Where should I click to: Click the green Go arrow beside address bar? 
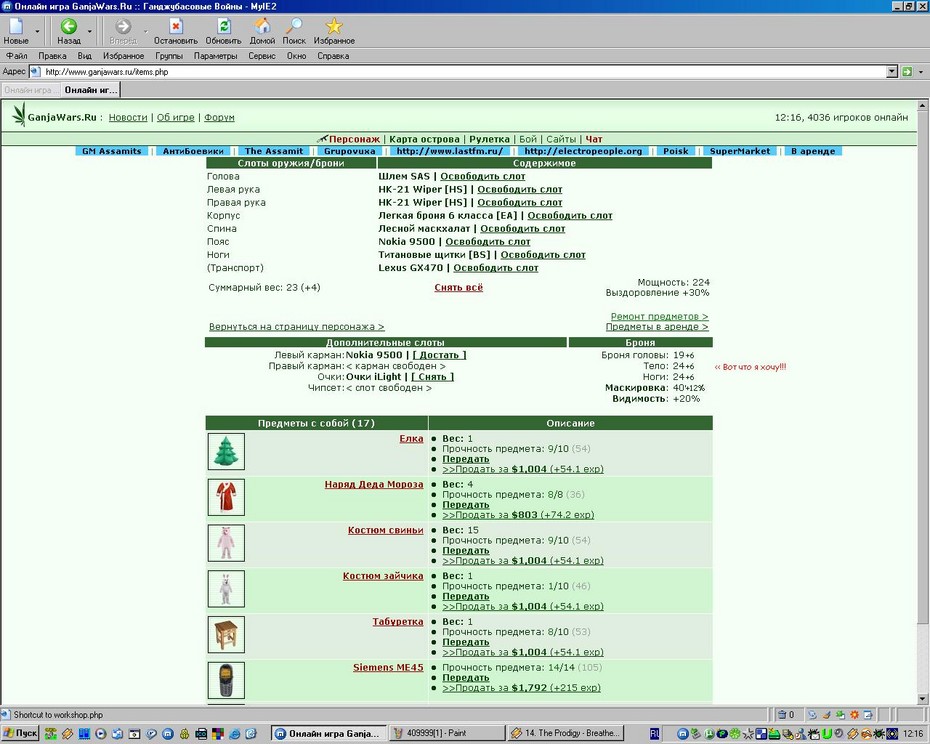coord(907,72)
